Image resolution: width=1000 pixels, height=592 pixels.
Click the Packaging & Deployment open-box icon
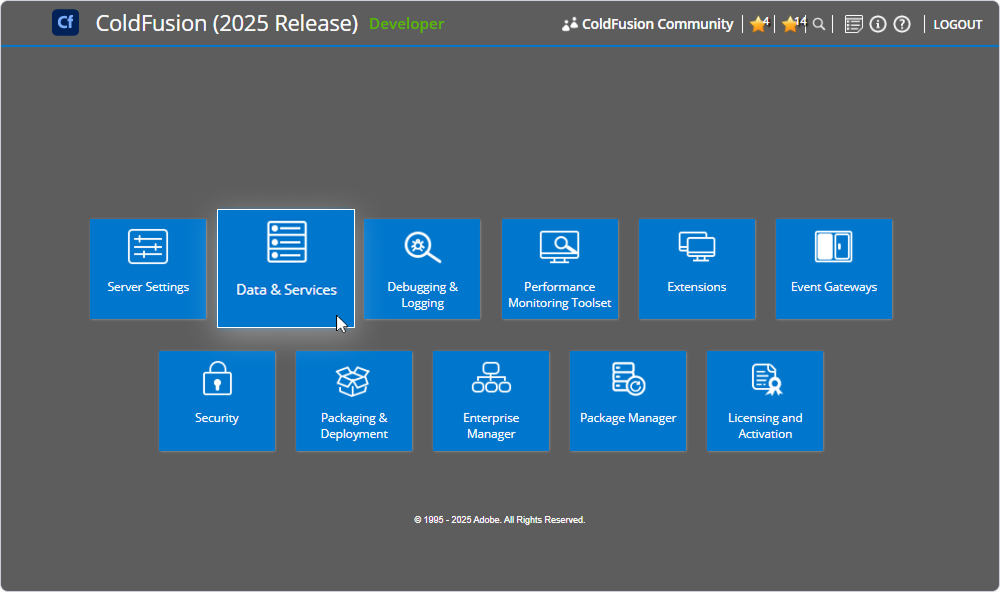pyautogui.click(x=354, y=378)
